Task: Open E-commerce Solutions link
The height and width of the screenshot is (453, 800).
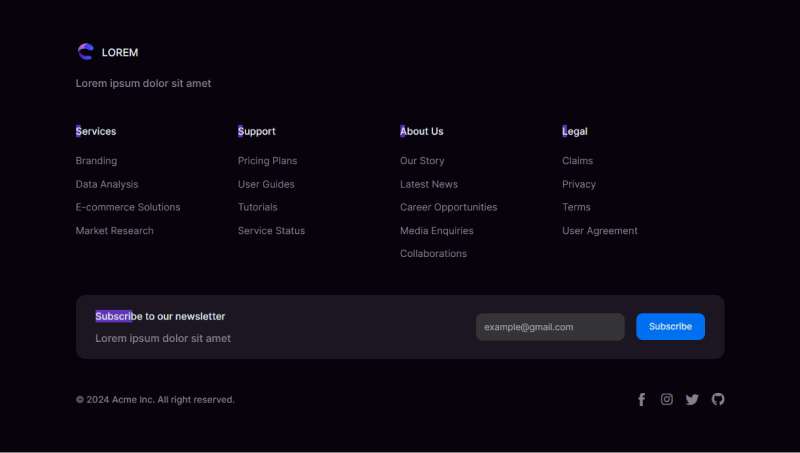Action: pos(128,207)
